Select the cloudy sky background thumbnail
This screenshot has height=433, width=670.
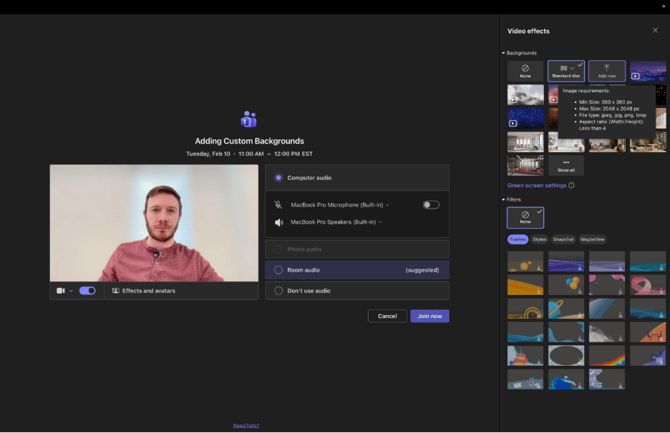pos(525,94)
